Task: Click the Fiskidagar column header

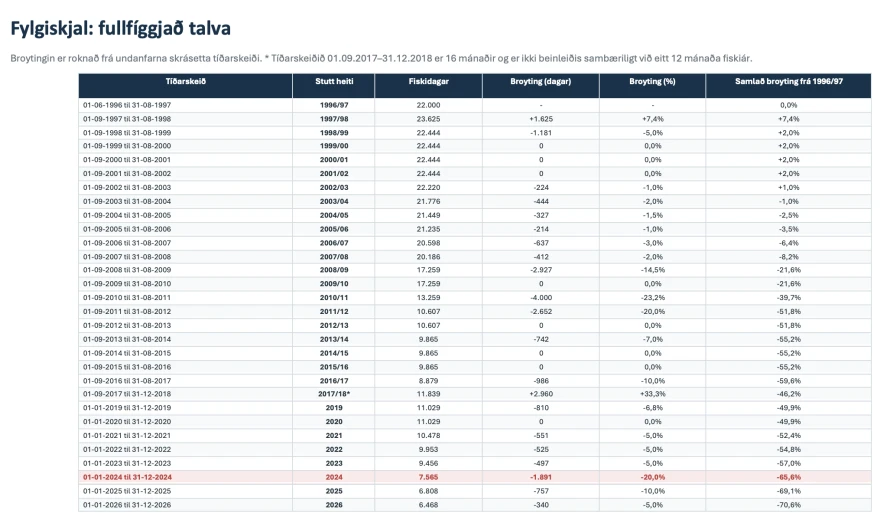Action: [x=429, y=81]
